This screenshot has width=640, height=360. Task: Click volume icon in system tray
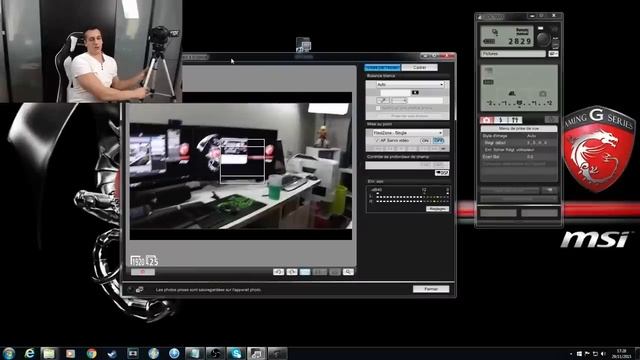(603, 353)
